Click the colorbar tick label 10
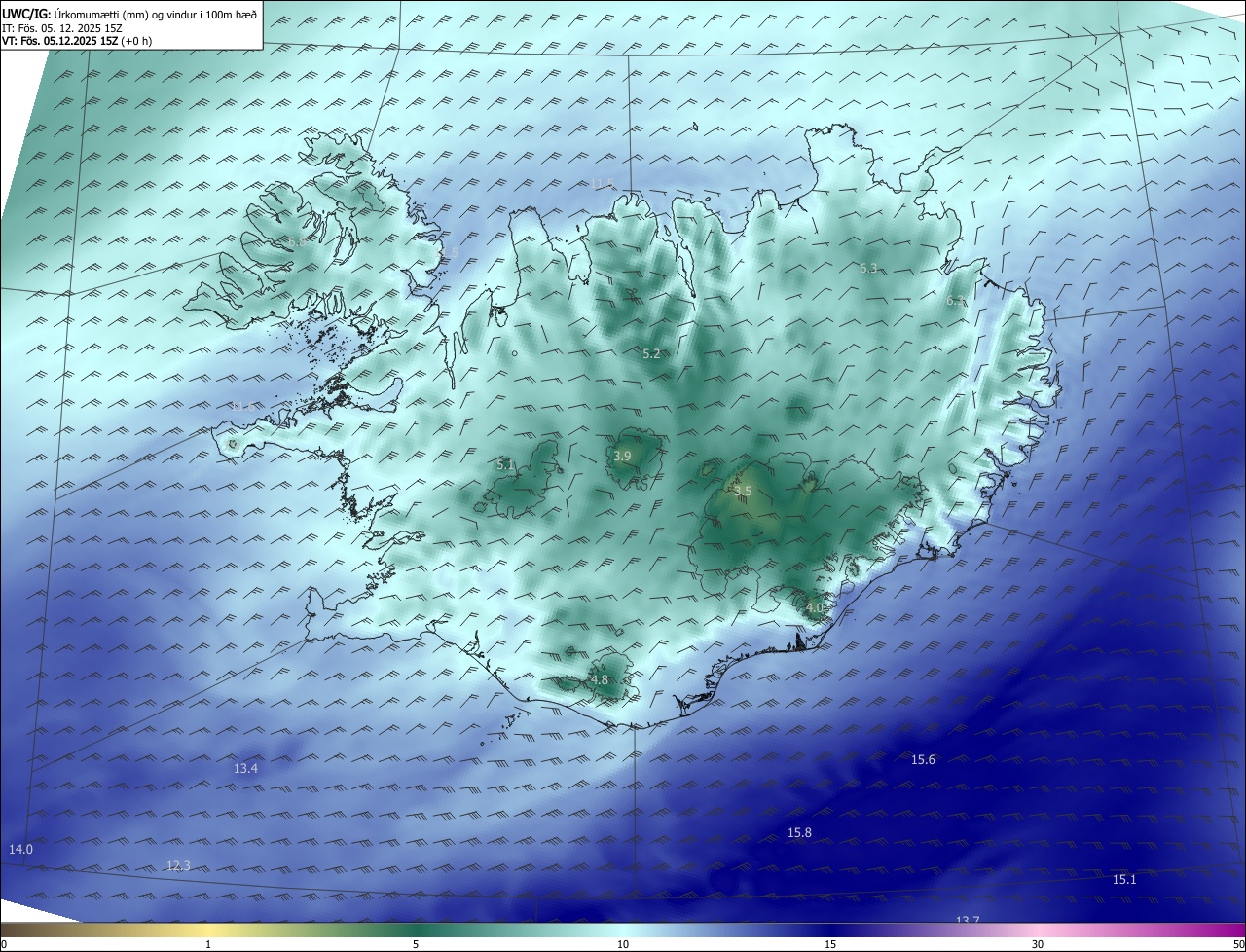Viewport: 1246px width, 952px height. coord(623,944)
